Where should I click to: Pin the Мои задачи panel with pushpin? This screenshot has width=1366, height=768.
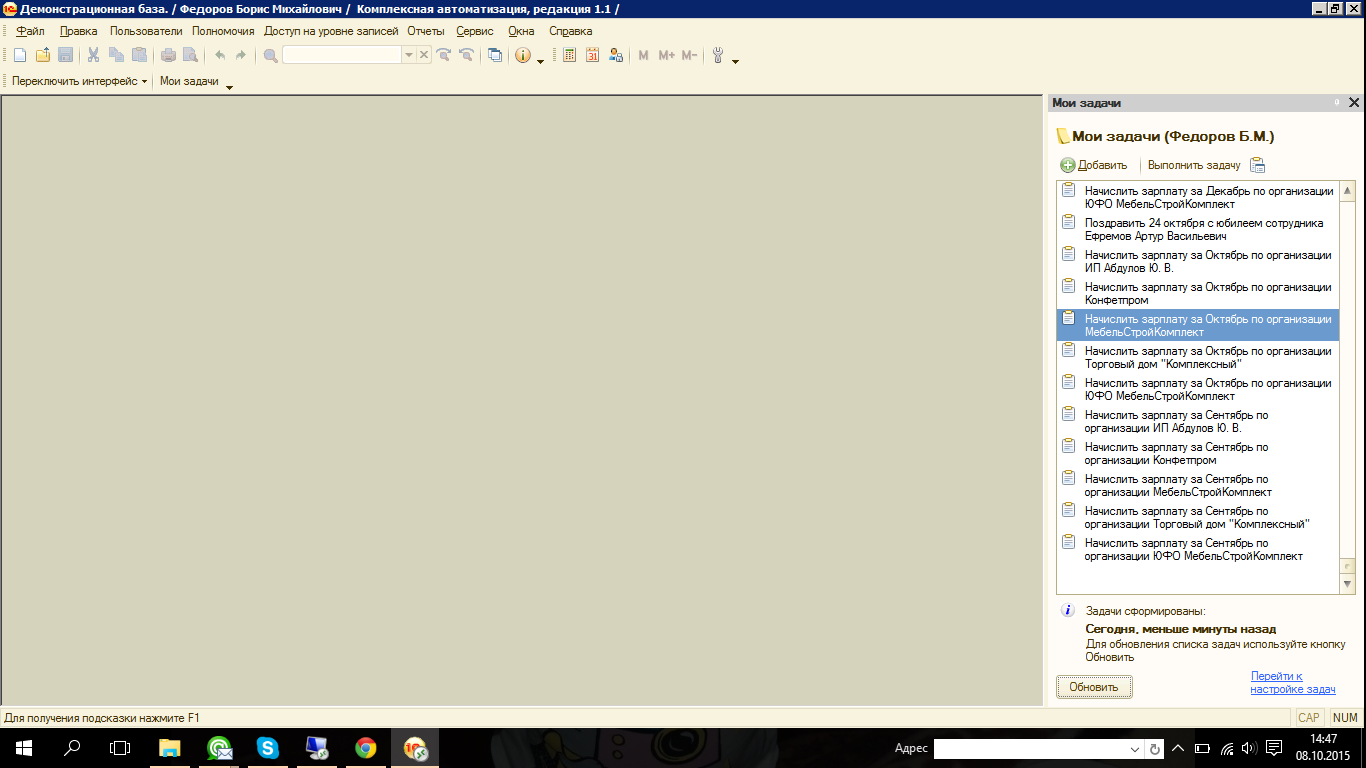point(1337,103)
